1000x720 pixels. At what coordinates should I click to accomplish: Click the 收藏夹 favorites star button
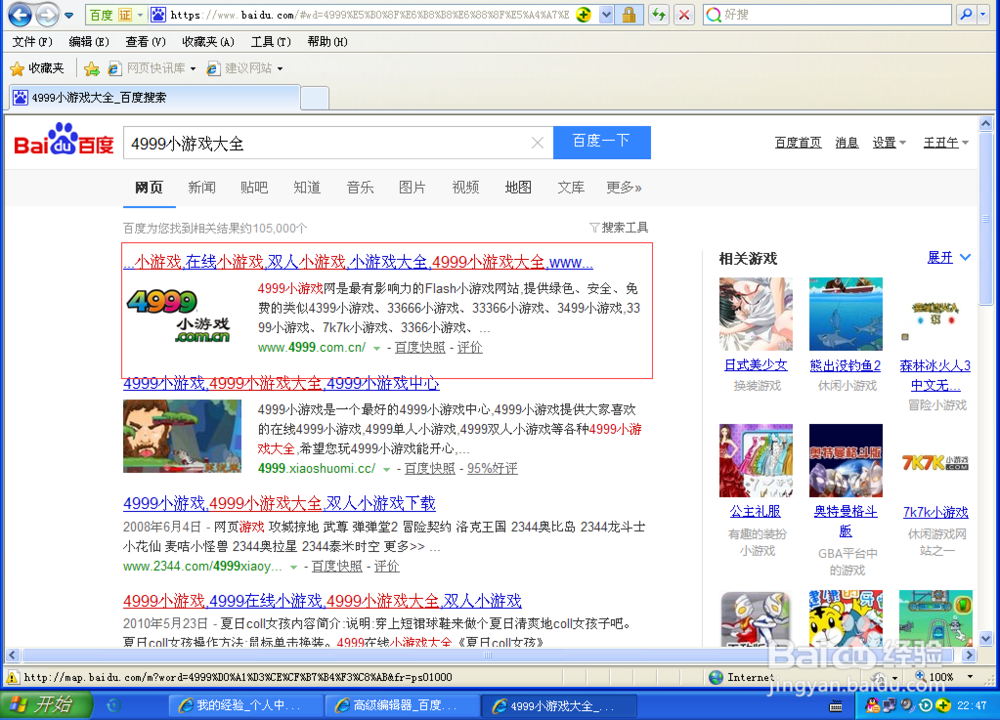[37, 68]
